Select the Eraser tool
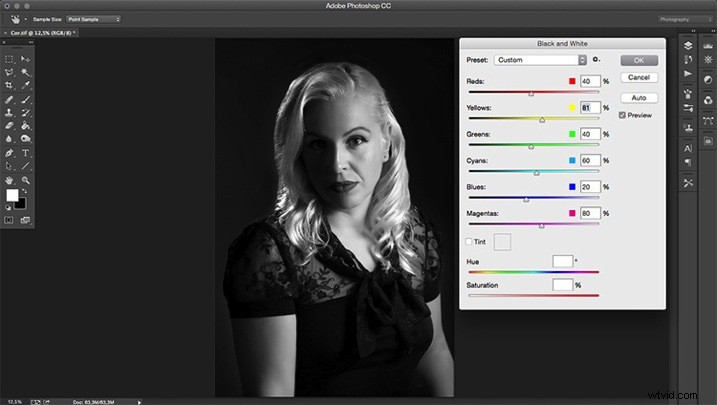Viewport: 717px width, 405px height. (x=9, y=126)
